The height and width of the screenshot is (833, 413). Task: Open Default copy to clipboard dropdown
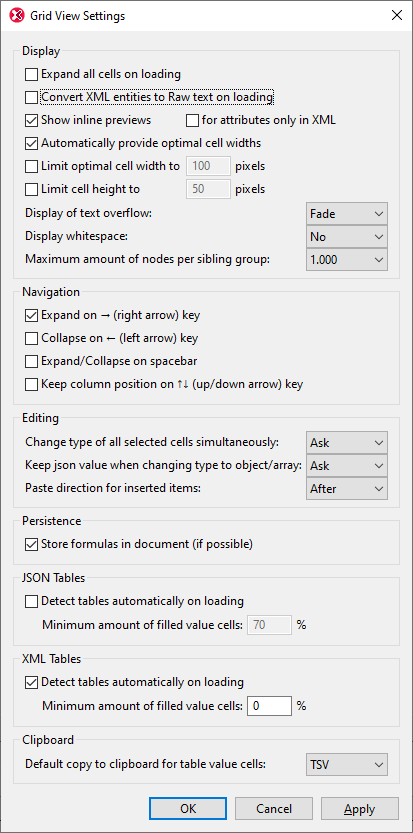(347, 765)
